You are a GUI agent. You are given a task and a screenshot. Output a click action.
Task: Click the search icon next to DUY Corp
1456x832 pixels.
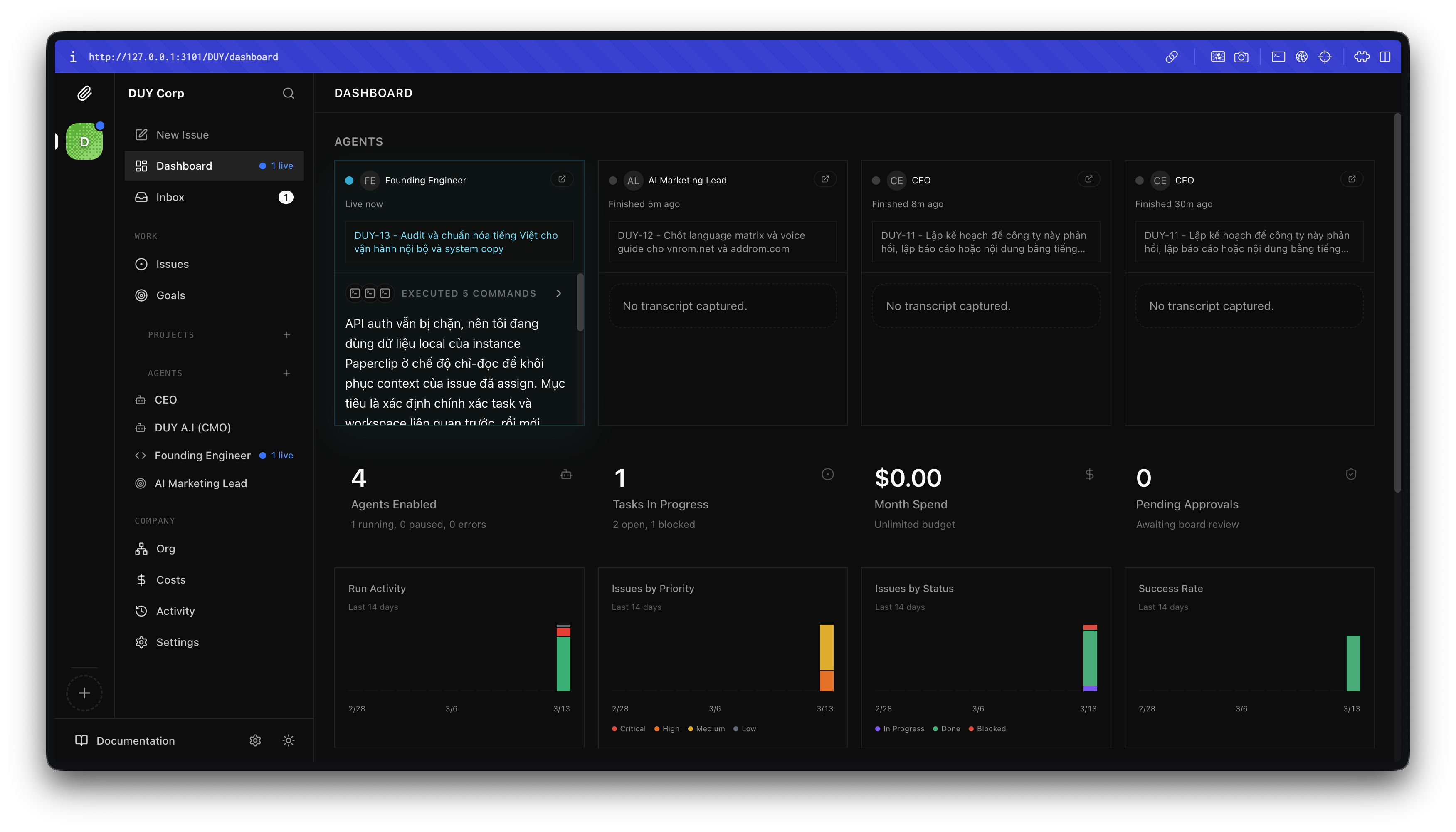tap(289, 93)
